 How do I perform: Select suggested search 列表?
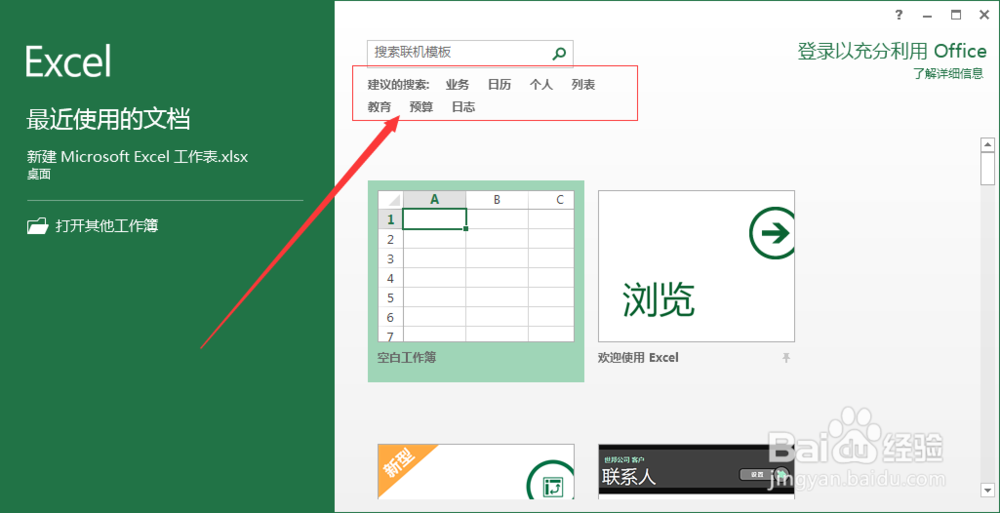click(x=584, y=84)
